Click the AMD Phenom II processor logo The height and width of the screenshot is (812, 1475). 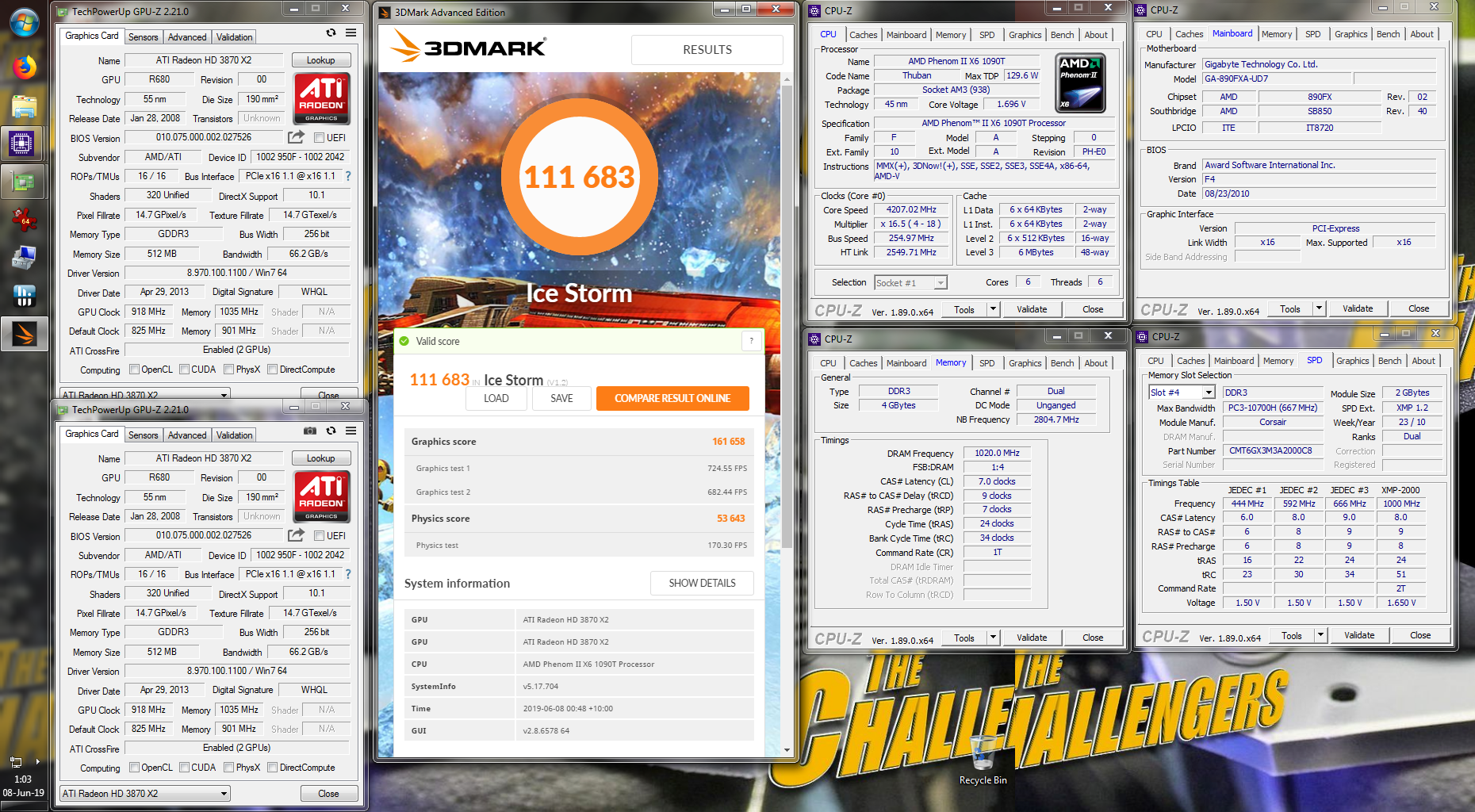(x=1081, y=82)
